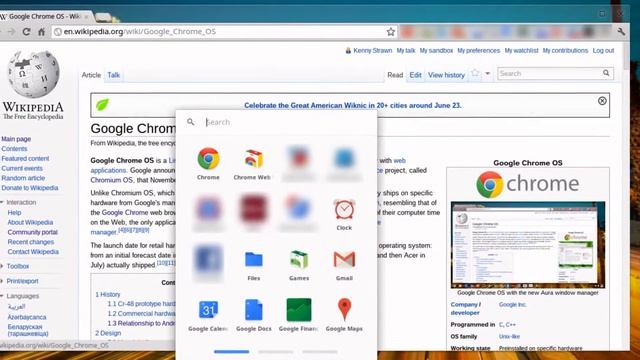The width and height of the screenshot is (640, 360).
Task: Open the Google Calendar app
Action: (208, 315)
